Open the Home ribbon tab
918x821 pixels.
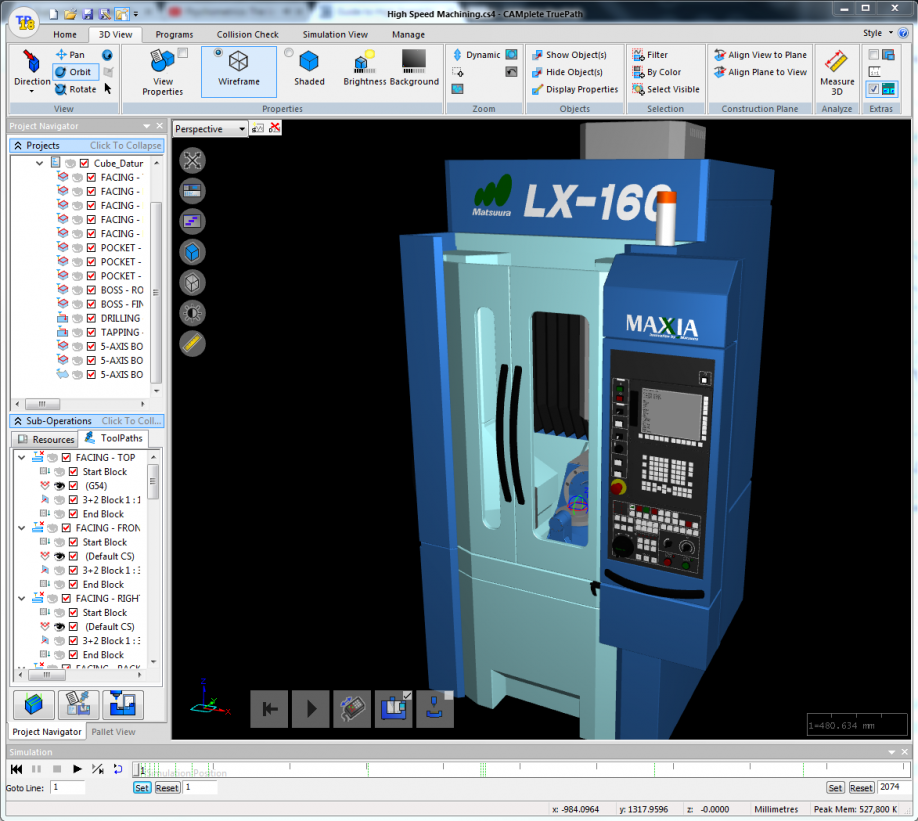tap(64, 35)
